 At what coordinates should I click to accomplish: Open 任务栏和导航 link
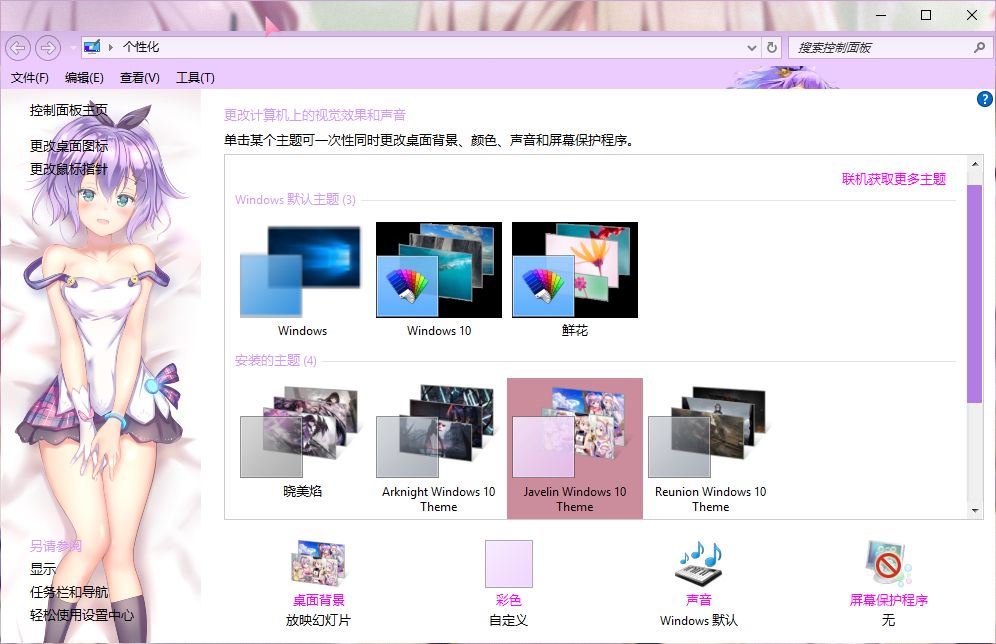coord(69,592)
